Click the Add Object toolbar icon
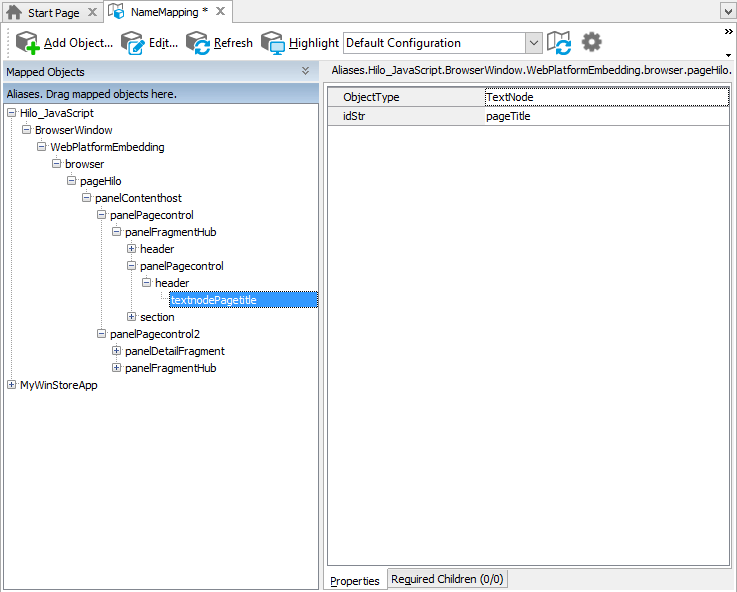The height and width of the screenshot is (592, 737). 27,43
